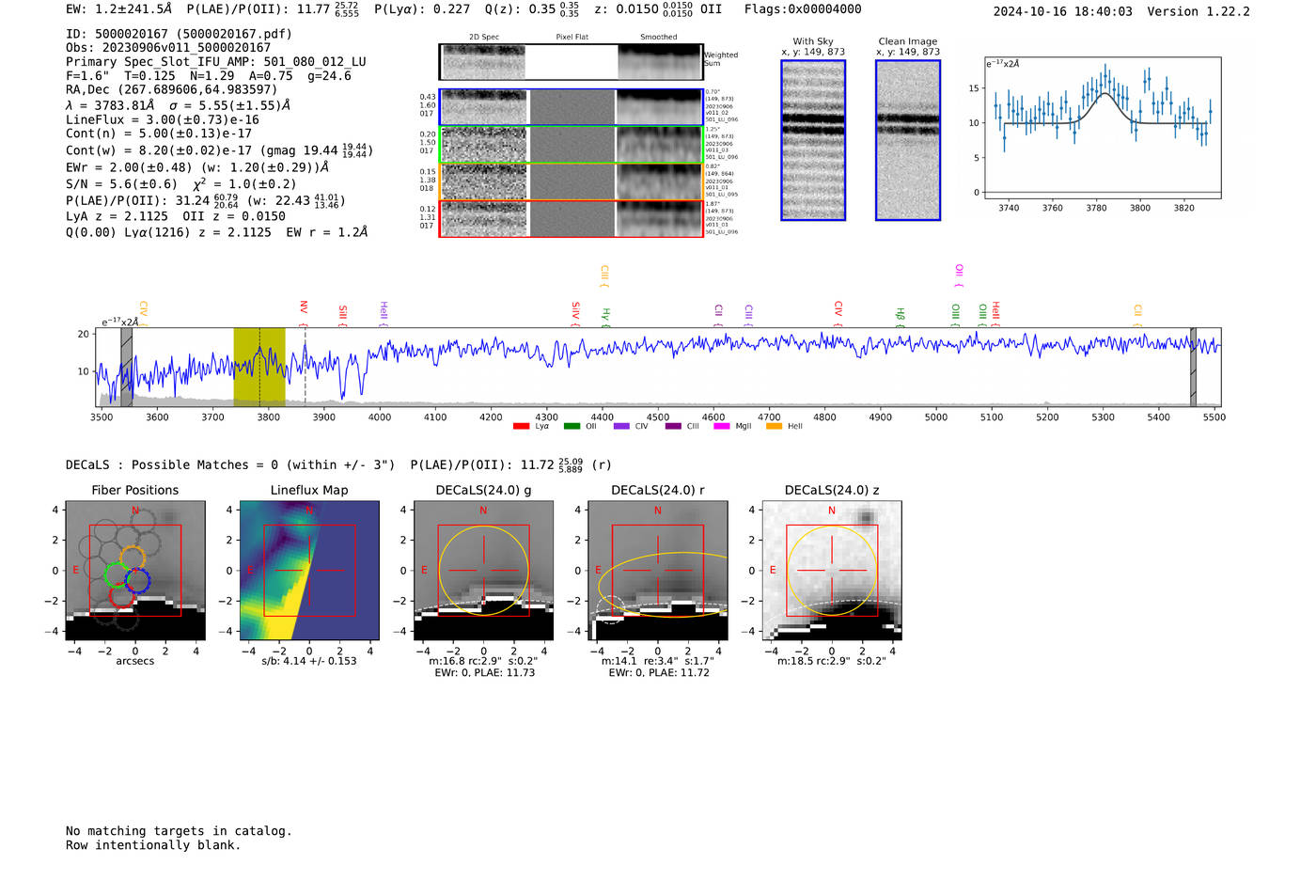Viewport: 1316px width, 896px height.
Task: Click the orange CII line marker
Action: [x=1137, y=314]
